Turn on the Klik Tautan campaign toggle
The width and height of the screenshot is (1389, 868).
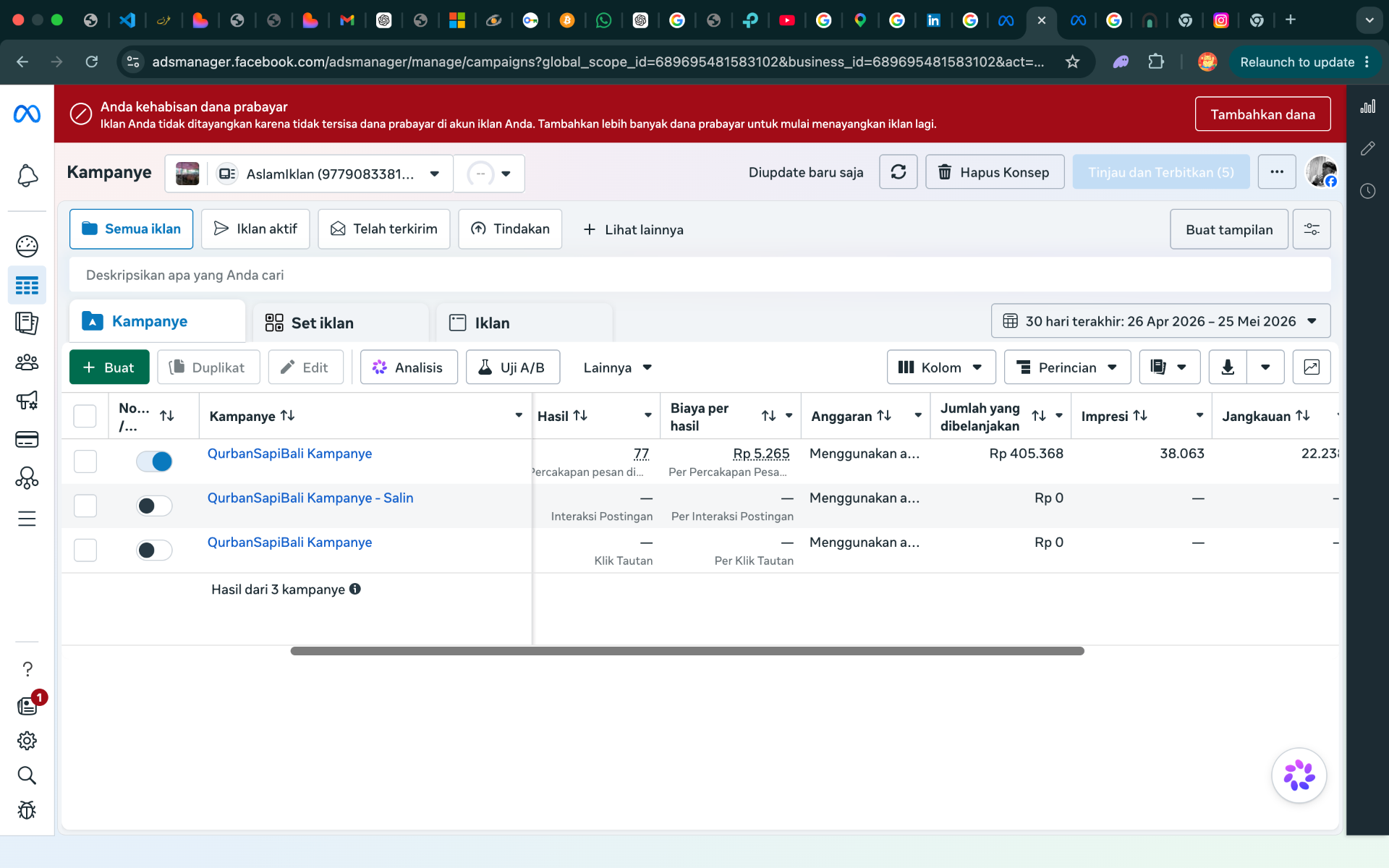click(154, 550)
